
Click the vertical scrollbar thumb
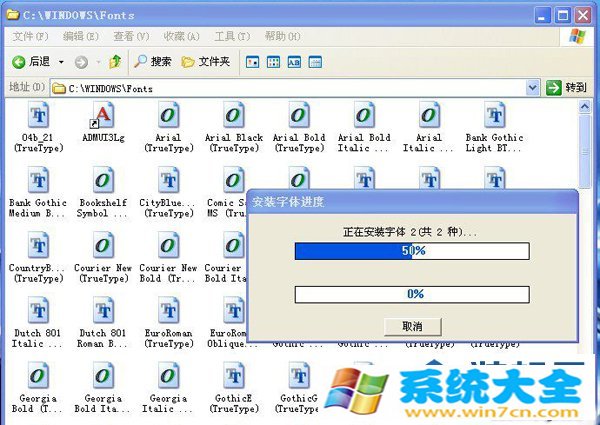(585, 151)
